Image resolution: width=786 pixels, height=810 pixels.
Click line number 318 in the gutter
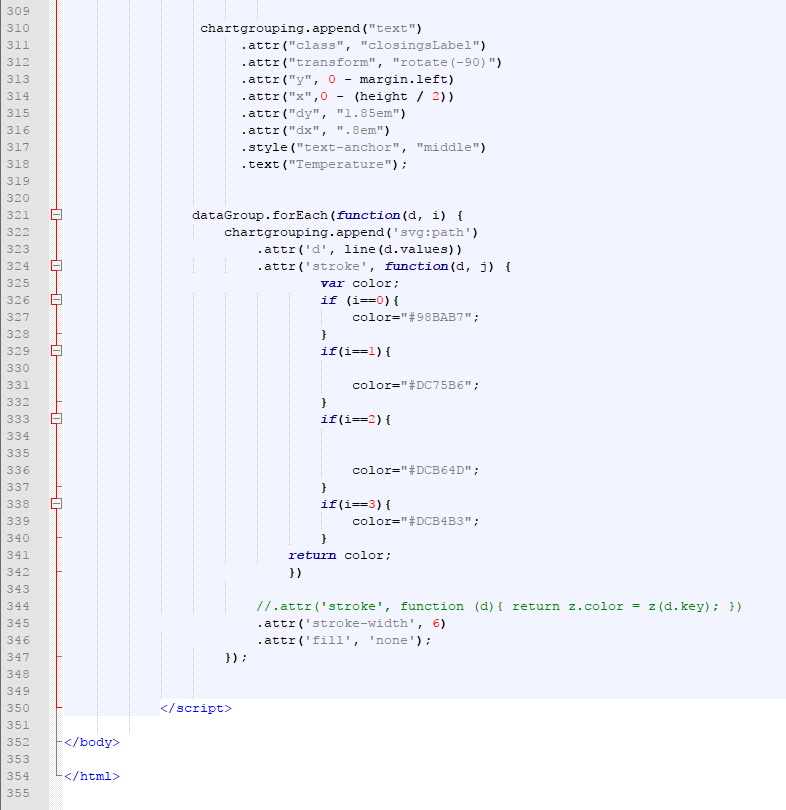click(18, 164)
